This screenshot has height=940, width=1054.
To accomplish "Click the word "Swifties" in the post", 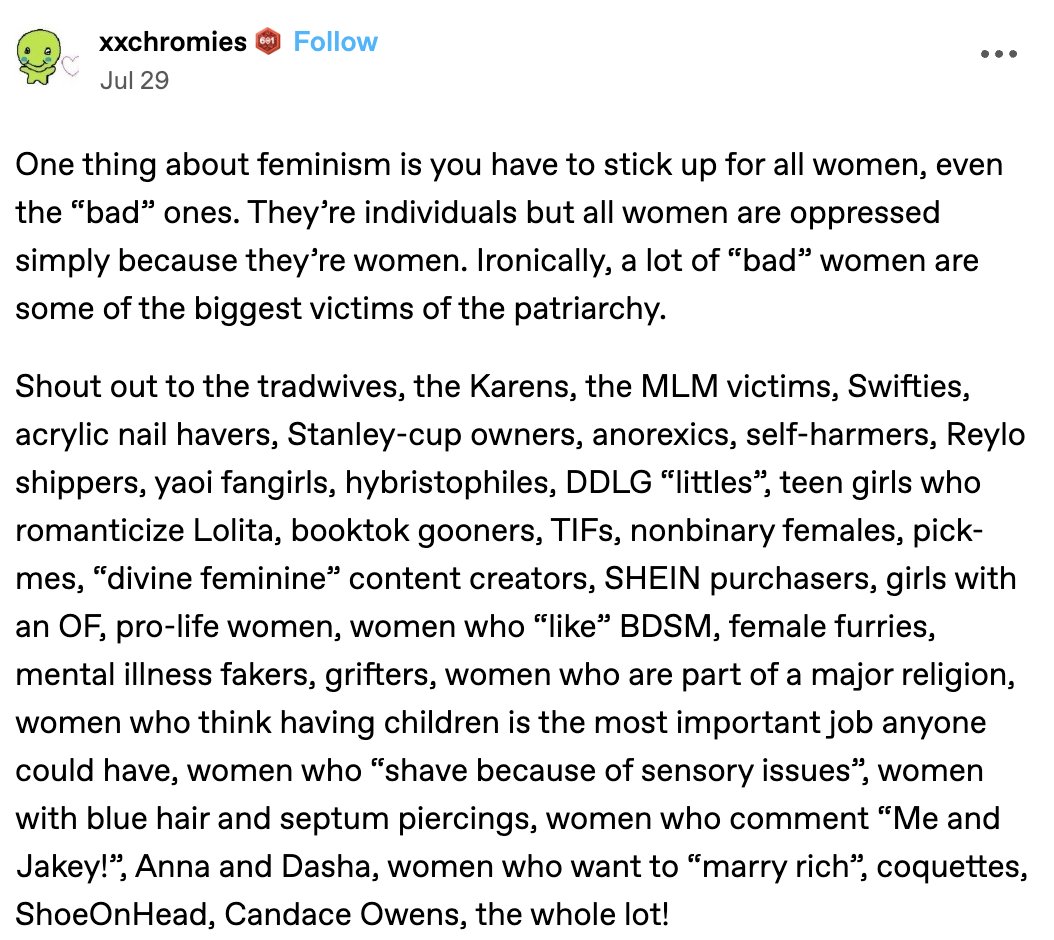I will [908, 387].
